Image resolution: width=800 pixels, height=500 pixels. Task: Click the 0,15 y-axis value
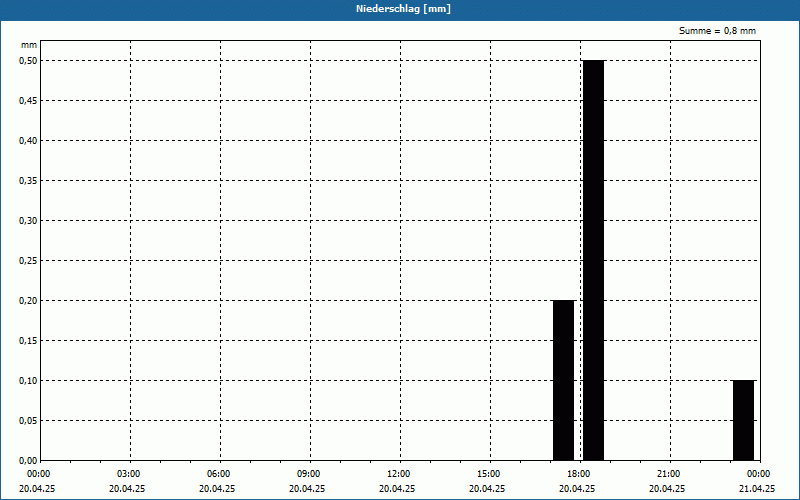click(28, 341)
